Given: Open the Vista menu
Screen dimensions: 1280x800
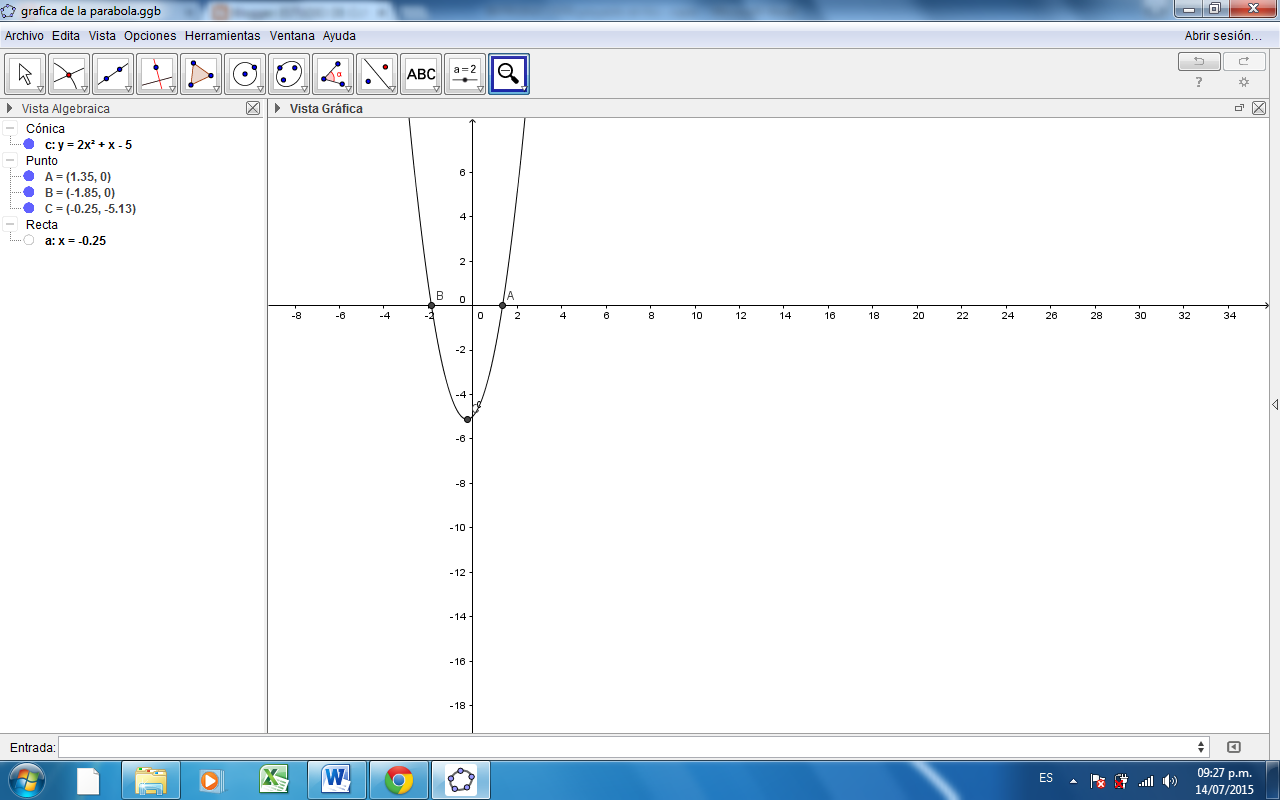Looking at the screenshot, I should 102,35.
